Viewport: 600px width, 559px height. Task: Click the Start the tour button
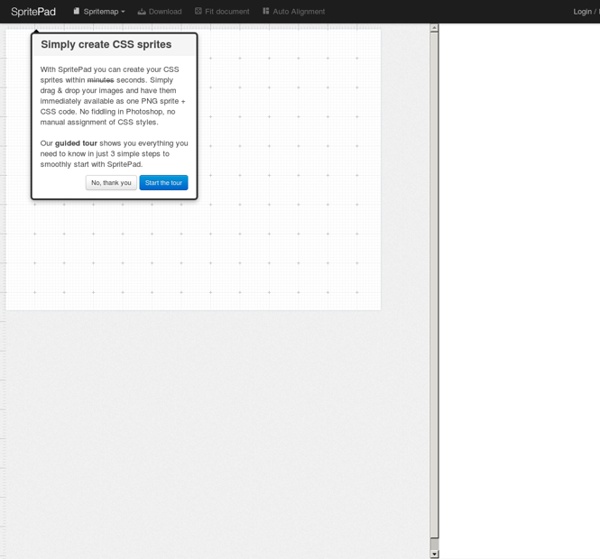(164, 183)
